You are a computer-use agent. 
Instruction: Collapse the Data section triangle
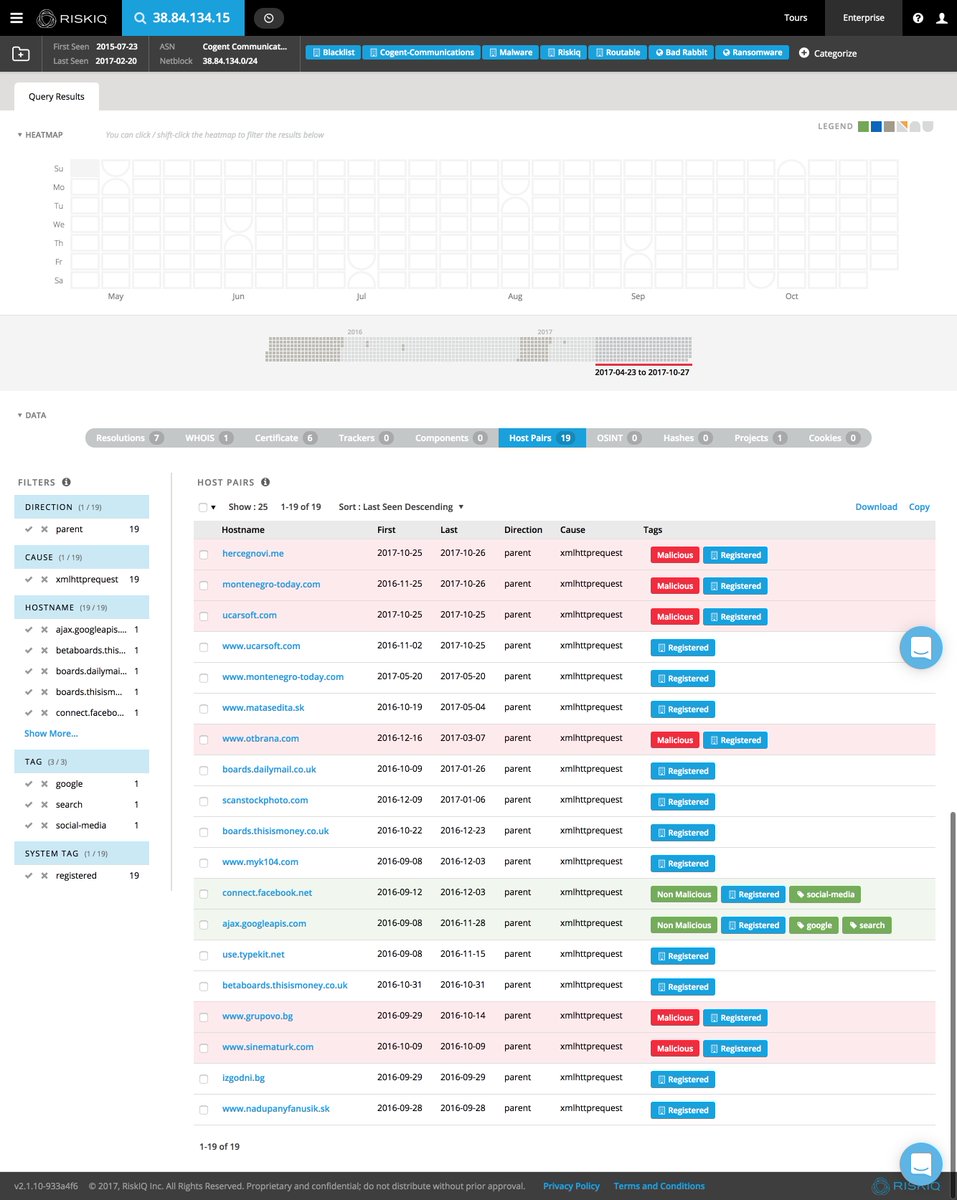(x=20, y=415)
